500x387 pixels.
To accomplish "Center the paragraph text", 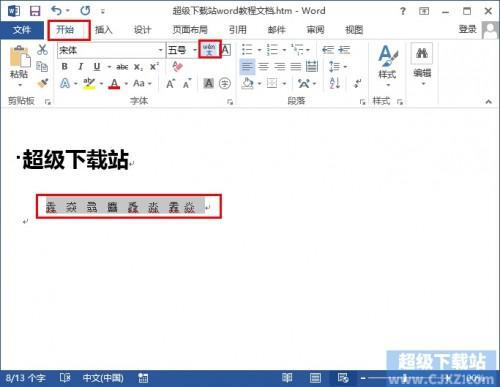I will (263, 67).
